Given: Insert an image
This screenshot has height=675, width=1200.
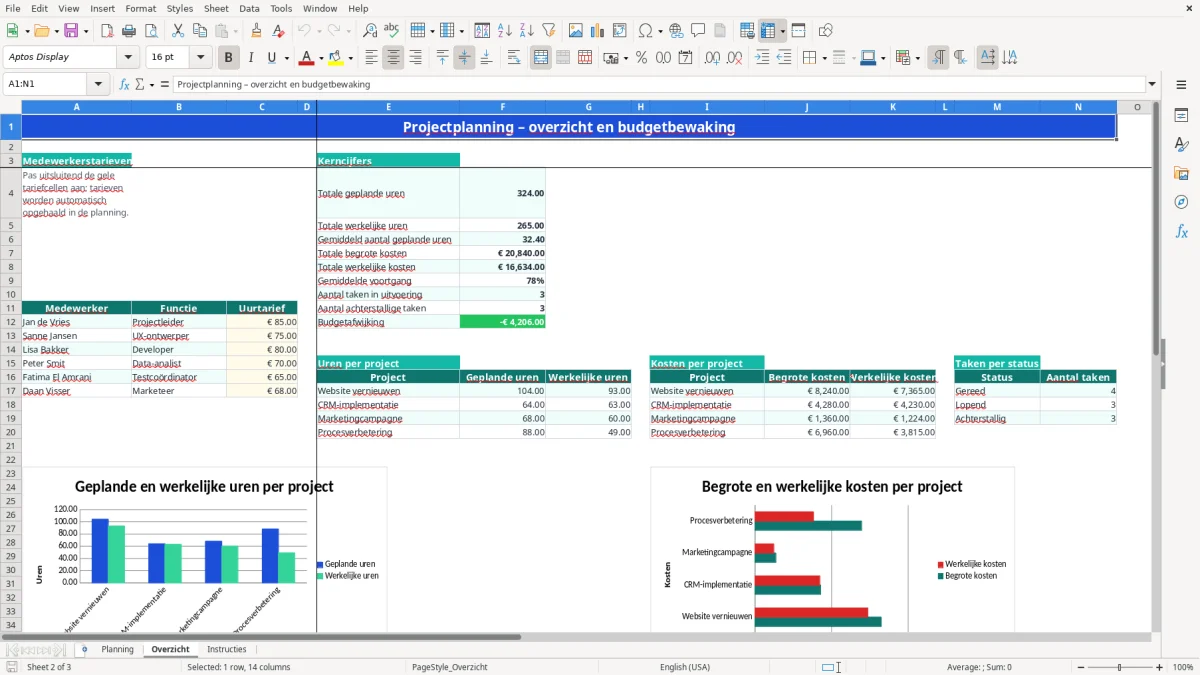Looking at the screenshot, I should pyautogui.click(x=576, y=31).
